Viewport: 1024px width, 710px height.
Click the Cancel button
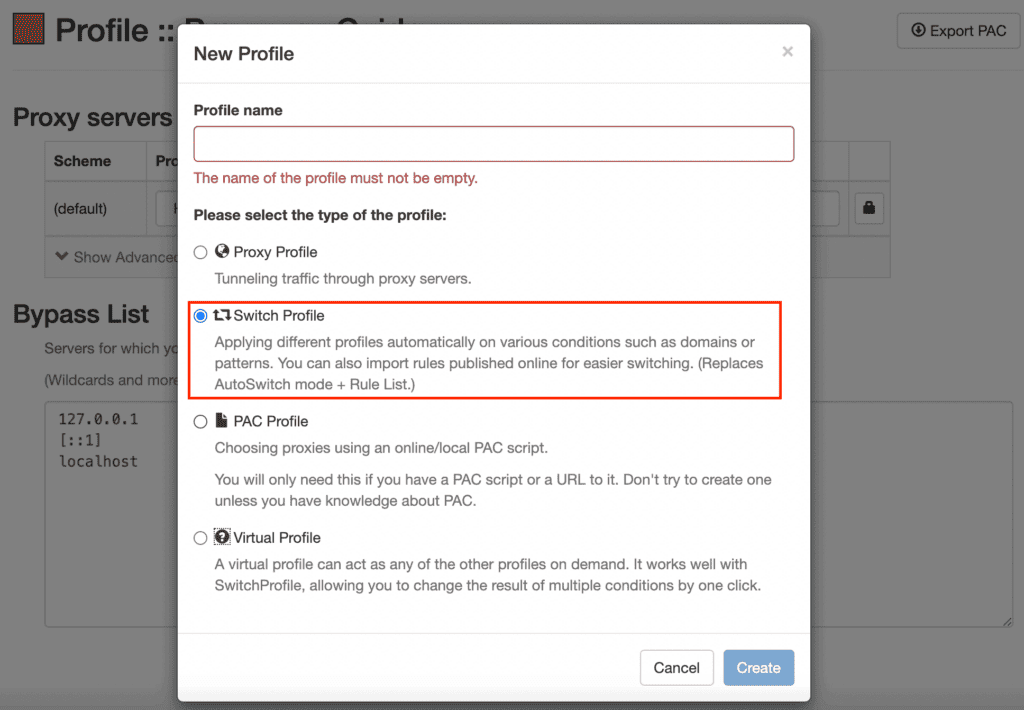click(677, 667)
